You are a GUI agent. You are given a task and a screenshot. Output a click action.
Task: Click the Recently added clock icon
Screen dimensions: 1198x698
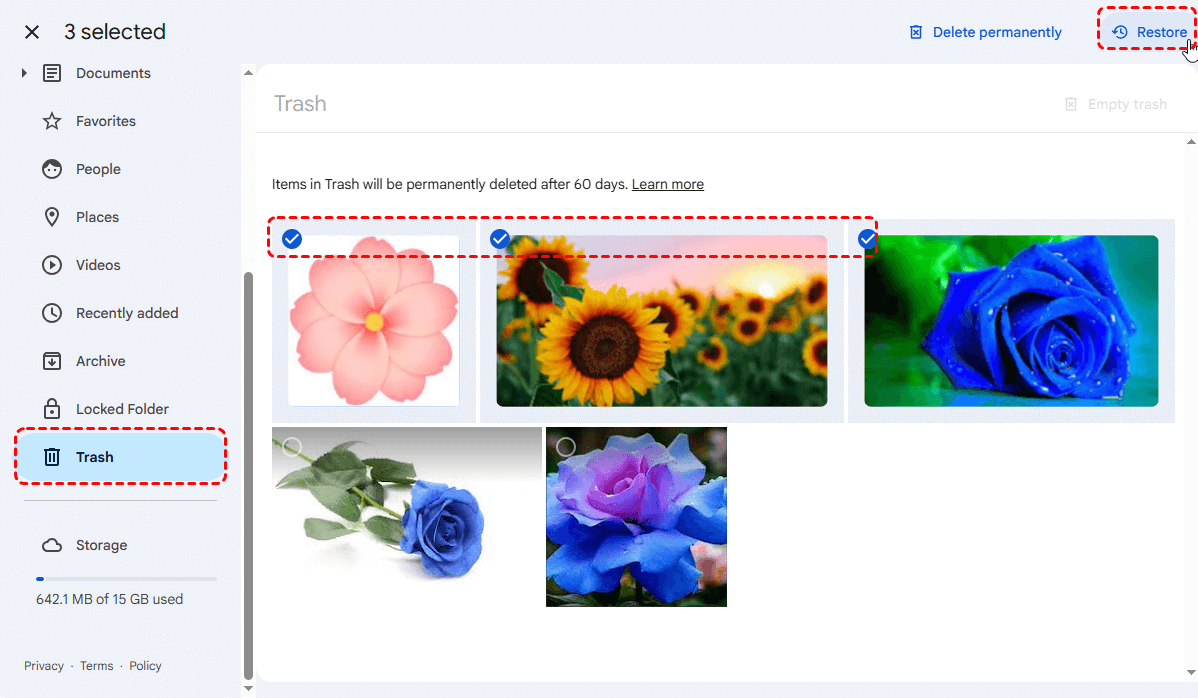click(x=52, y=313)
